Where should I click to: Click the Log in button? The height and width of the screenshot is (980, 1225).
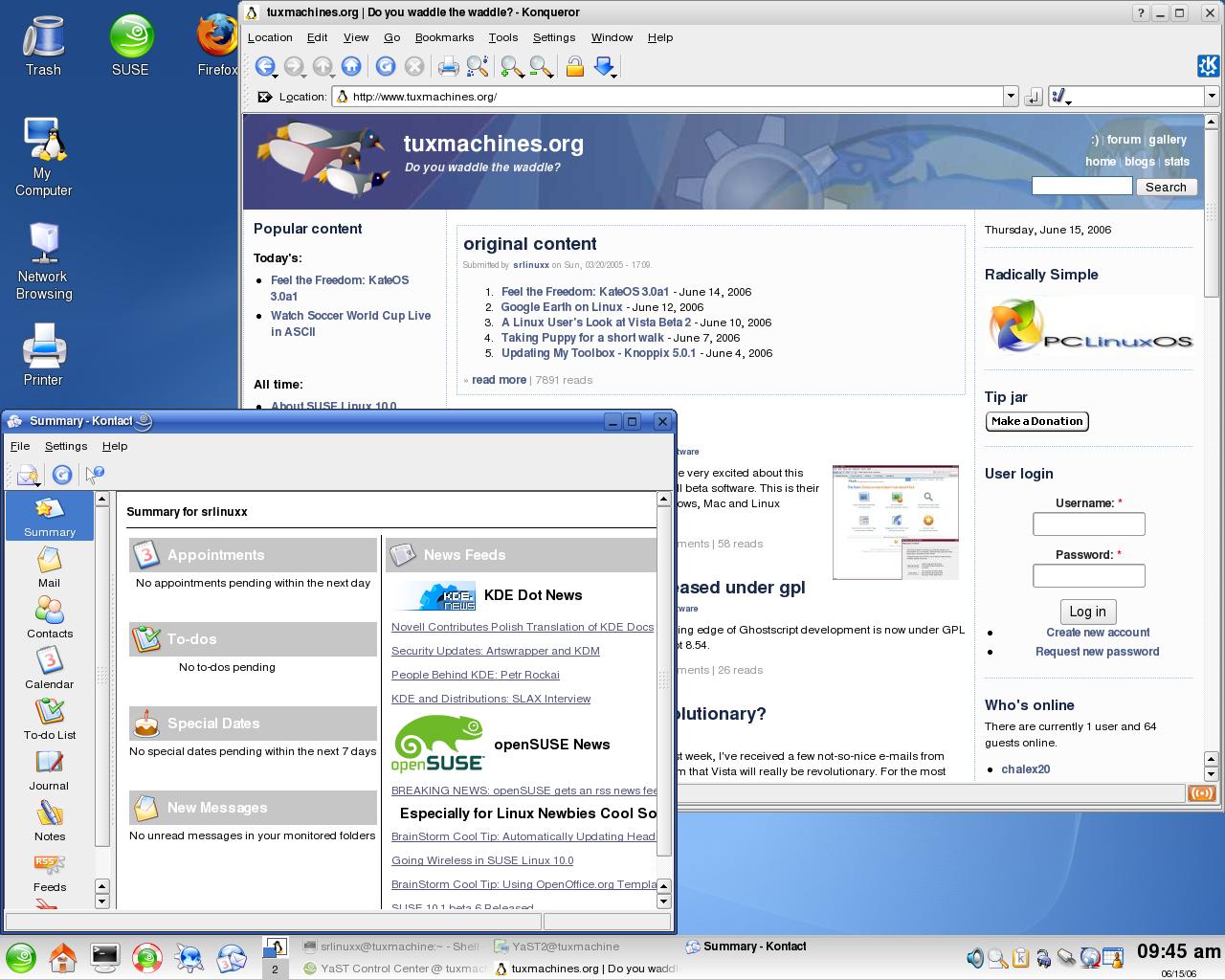[x=1087, y=612]
